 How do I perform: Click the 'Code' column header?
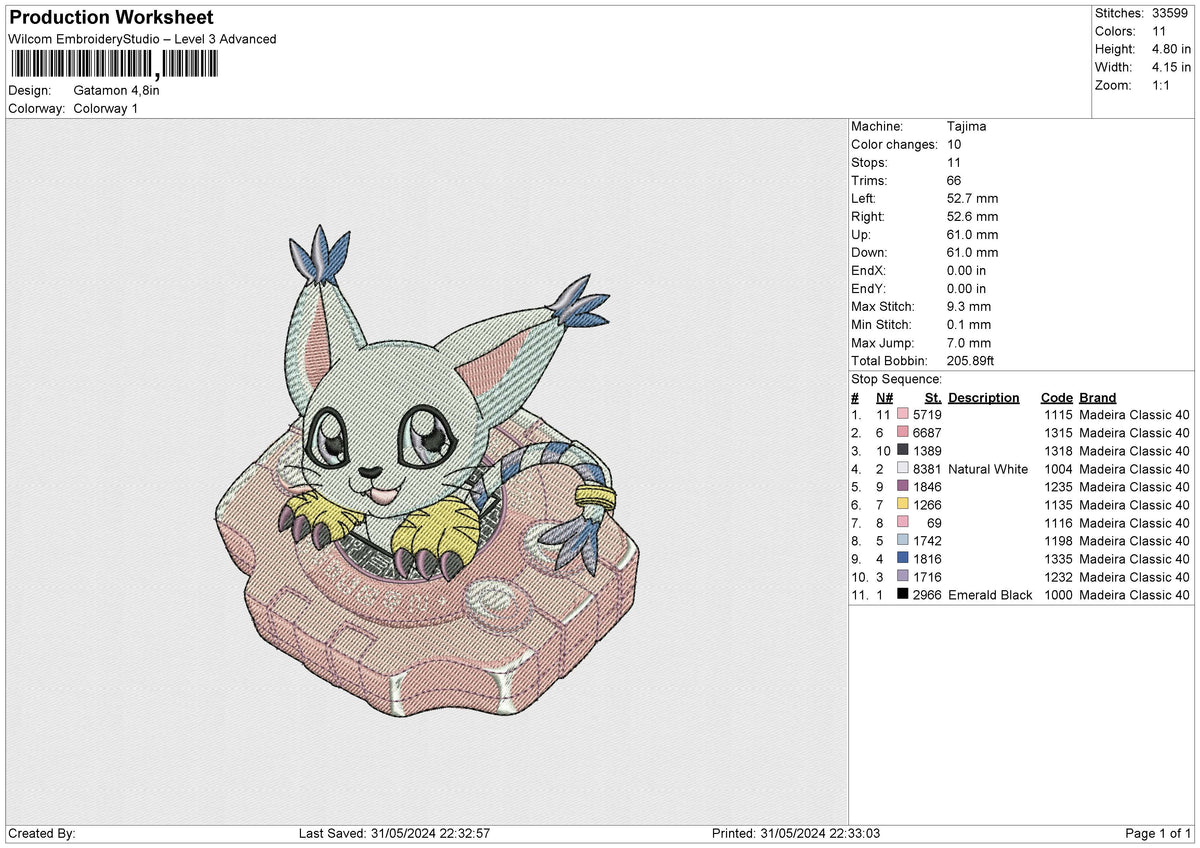1056,397
